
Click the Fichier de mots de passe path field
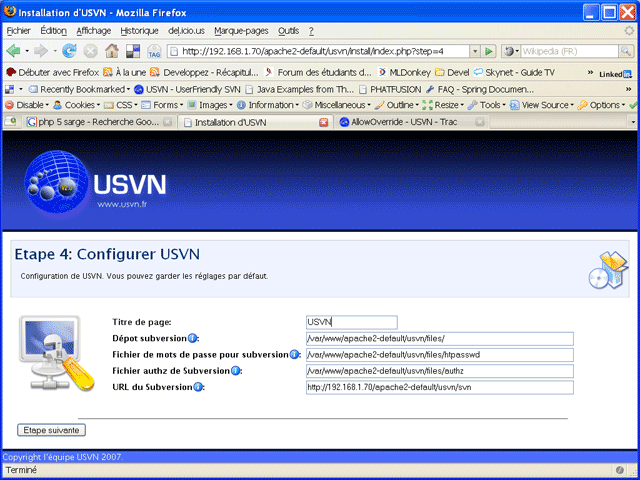[x=439, y=354]
